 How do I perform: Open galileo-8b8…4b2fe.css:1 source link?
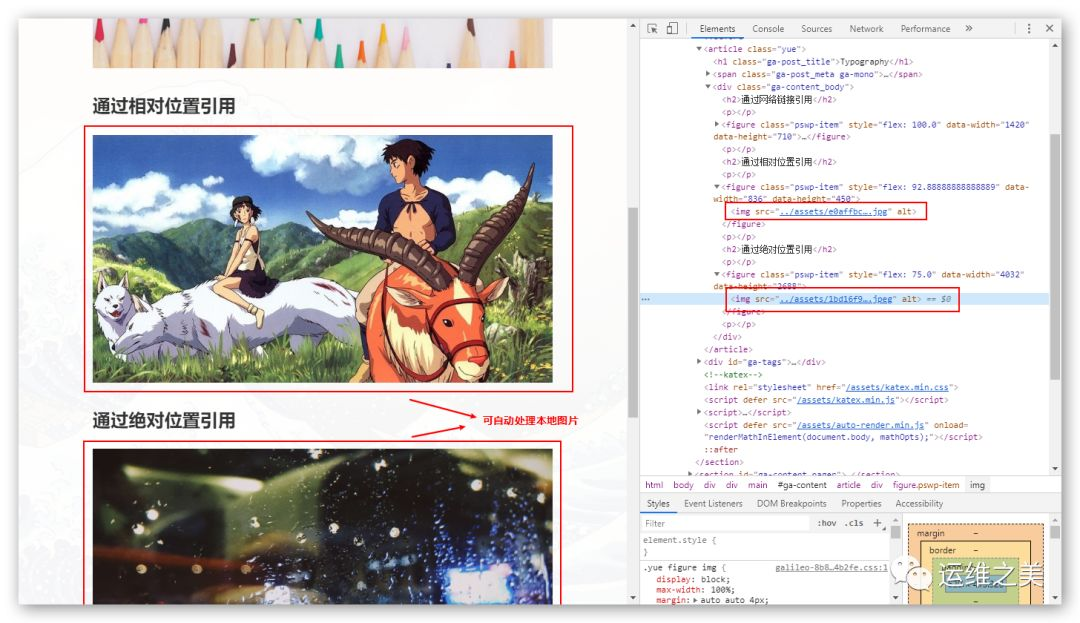[831, 567]
